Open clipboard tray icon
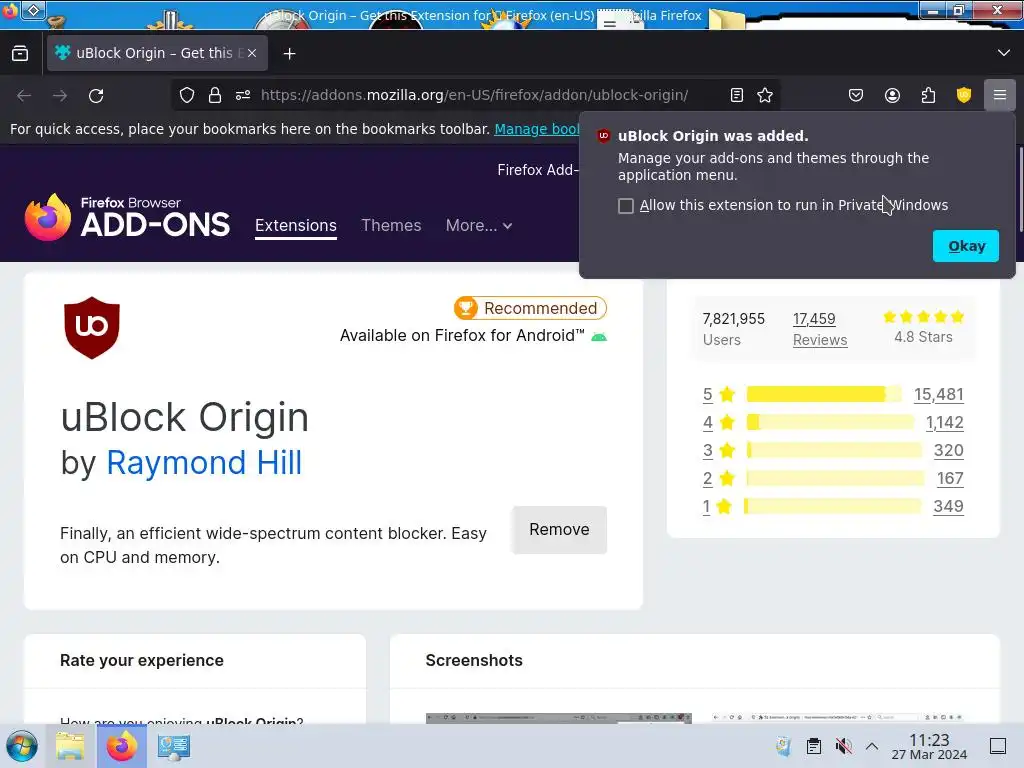The height and width of the screenshot is (768, 1024). point(814,746)
